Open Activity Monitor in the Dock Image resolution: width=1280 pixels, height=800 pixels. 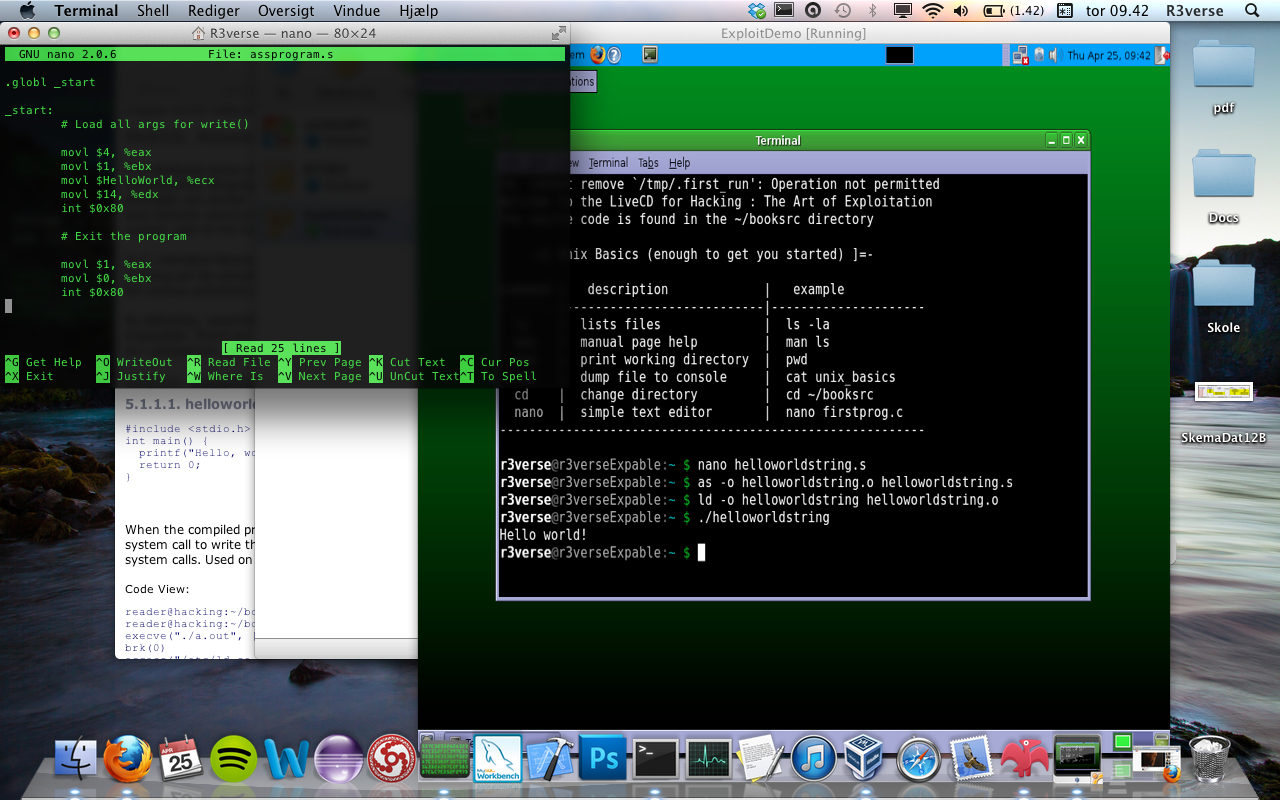click(708, 759)
